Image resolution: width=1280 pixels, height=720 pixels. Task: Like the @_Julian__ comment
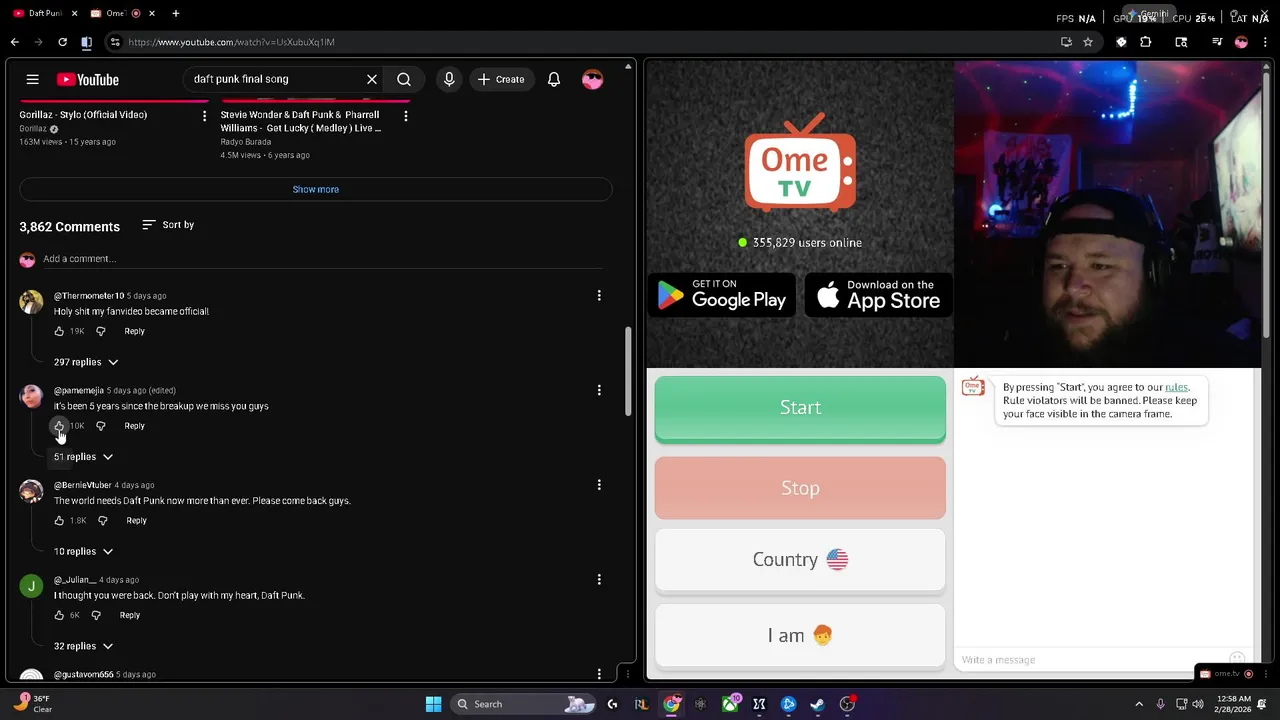click(59, 616)
